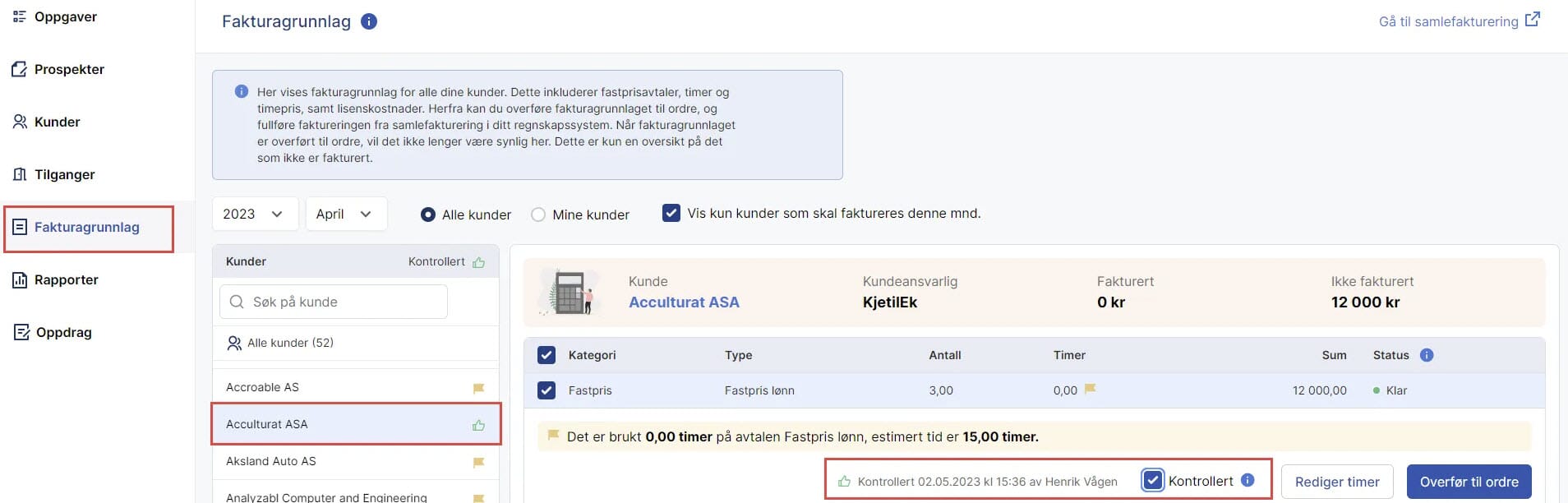Click the info icon next to Status header

click(1427, 355)
